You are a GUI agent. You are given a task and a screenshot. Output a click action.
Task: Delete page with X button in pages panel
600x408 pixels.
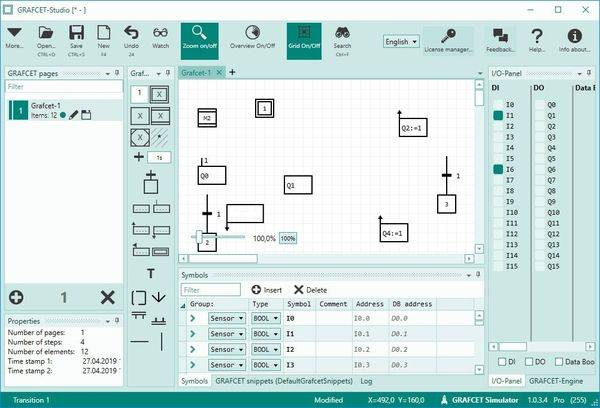(x=108, y=297)
